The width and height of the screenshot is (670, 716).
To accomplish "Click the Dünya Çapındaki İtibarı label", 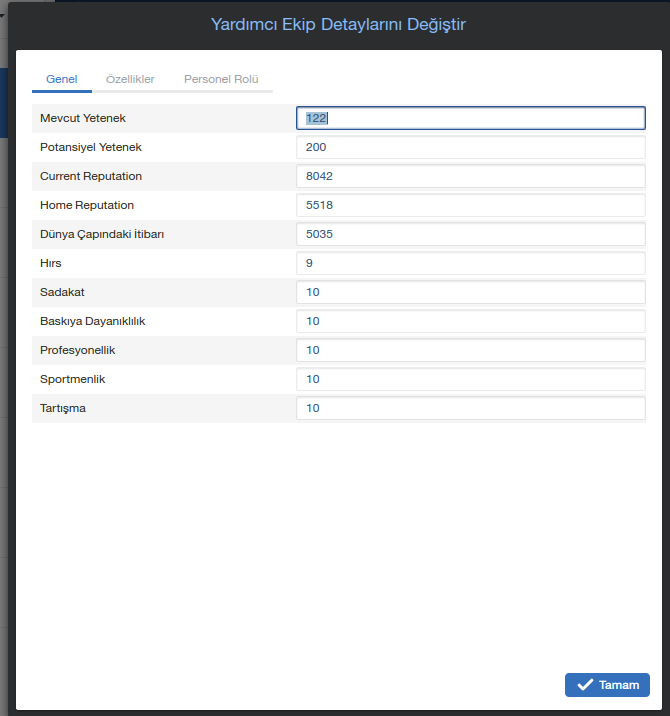I will [x=102, y=234].
